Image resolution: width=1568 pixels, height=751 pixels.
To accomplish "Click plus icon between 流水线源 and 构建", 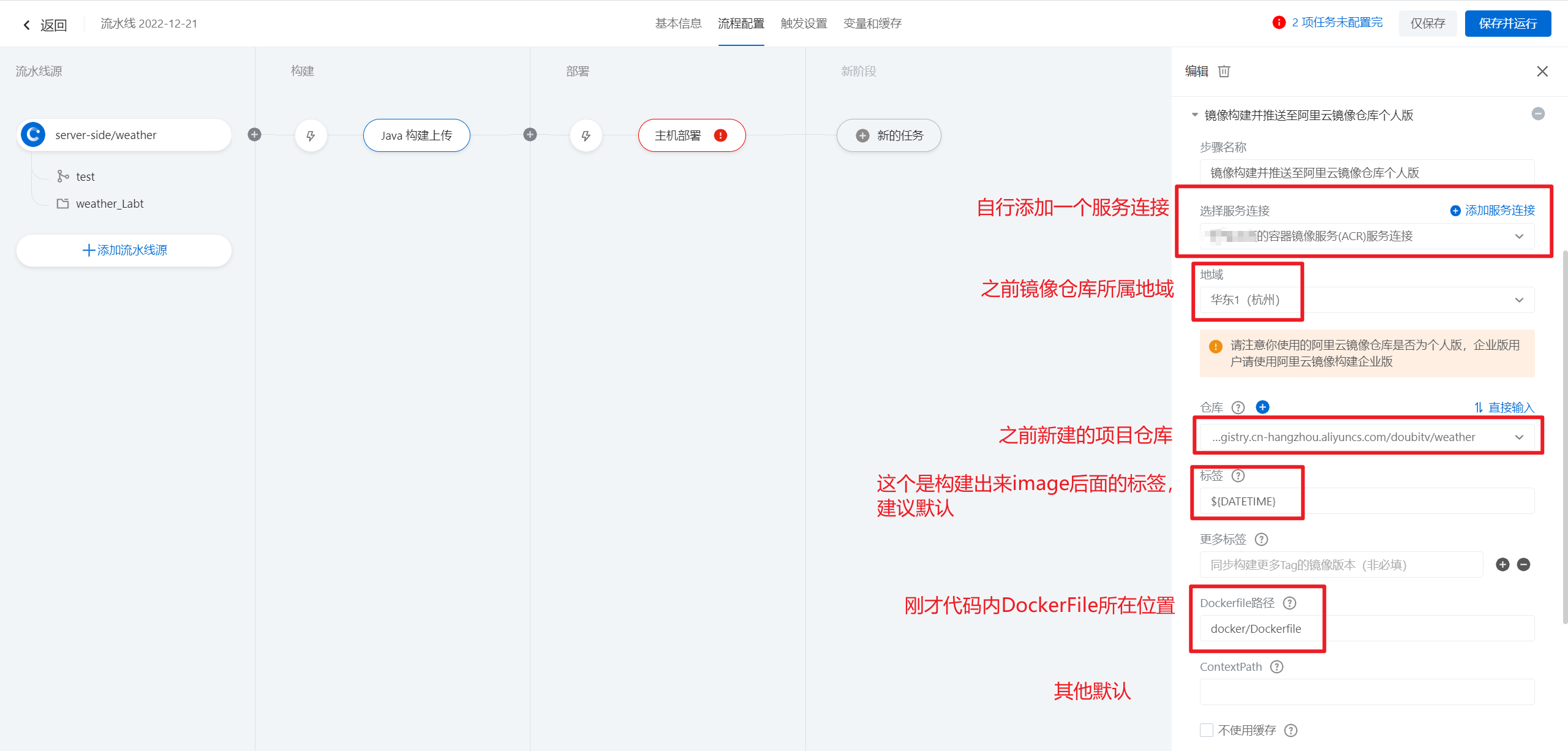I will [255, 135].
